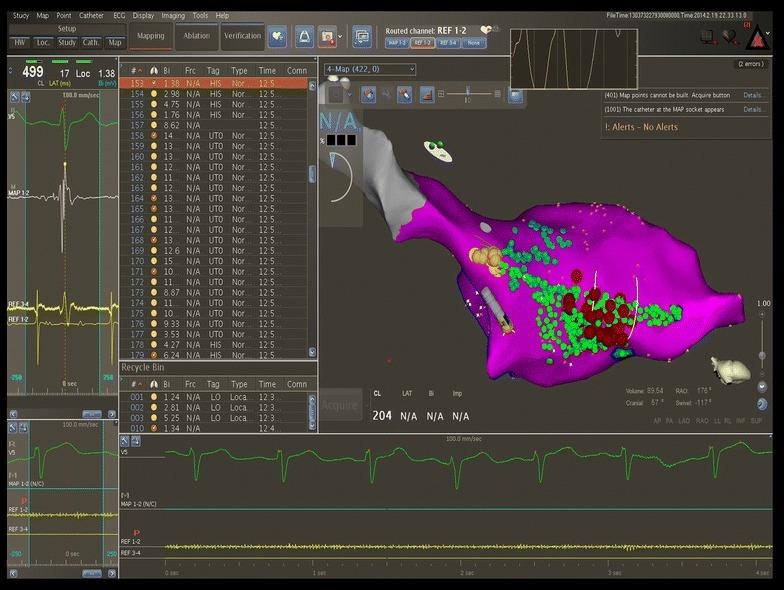The image size is (784, 590).
Task: Click the network error monitor icon
Action: click(x=709, y=36)
